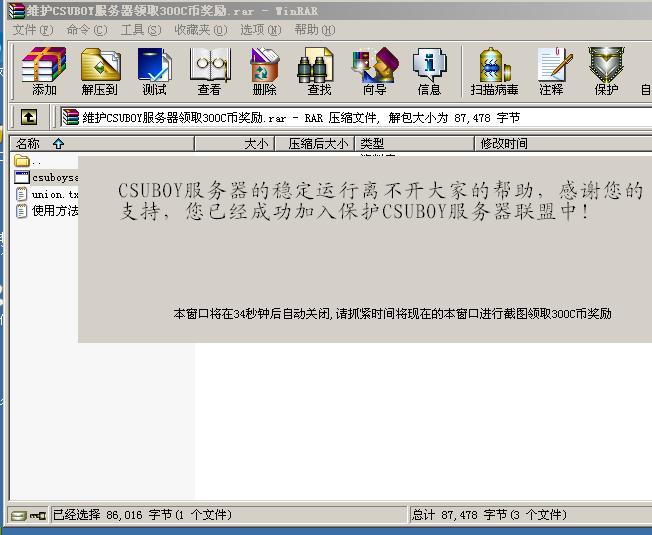The height and width of the screenshot is (535, 652).
Task: Click the archive path address field
Action: point(356,118)
